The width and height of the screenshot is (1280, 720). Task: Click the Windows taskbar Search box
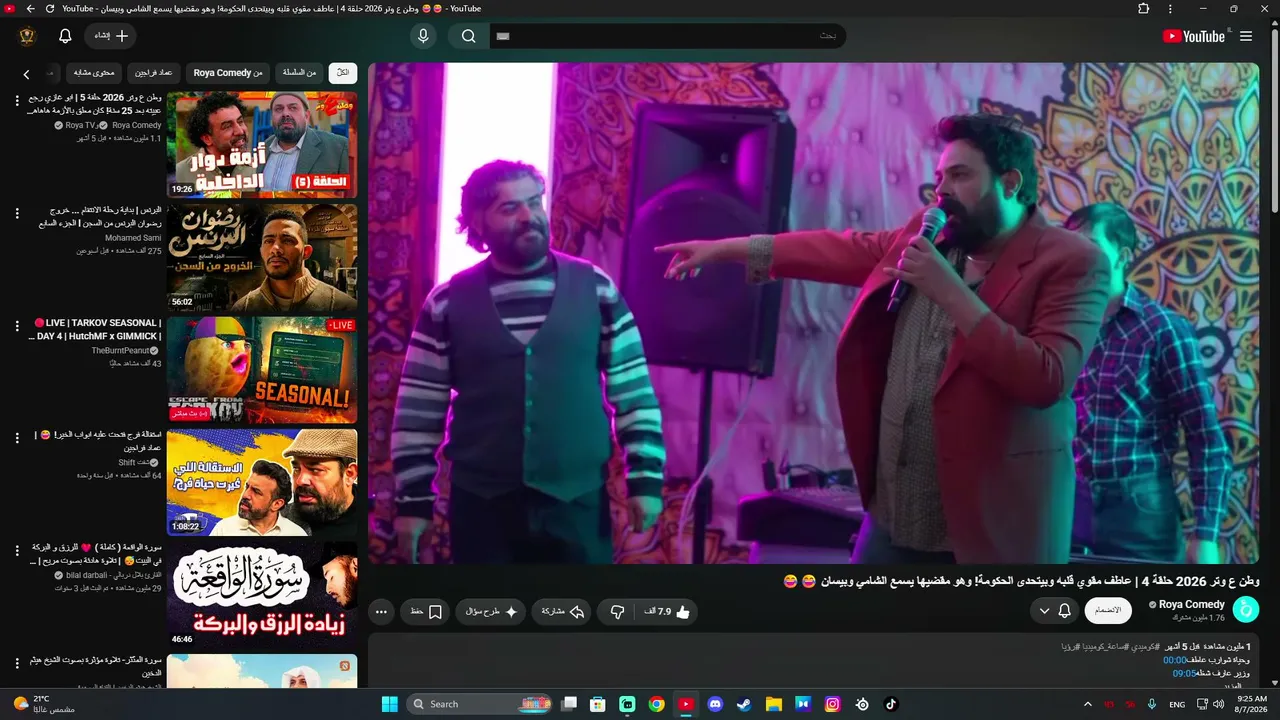click(480, 704)
